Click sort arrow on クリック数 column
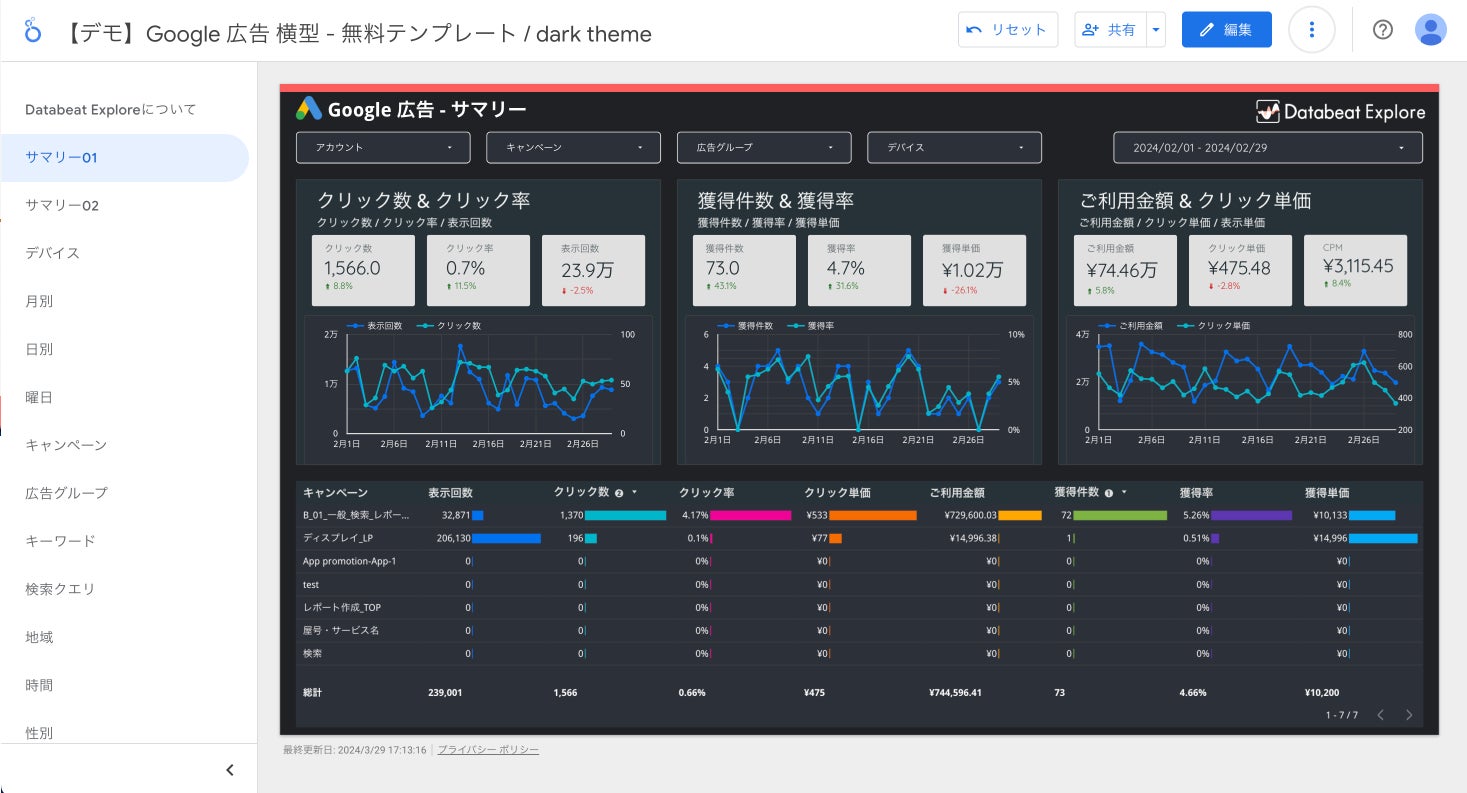This screenshot has height=793, width=1467. (x=634, y=493)
